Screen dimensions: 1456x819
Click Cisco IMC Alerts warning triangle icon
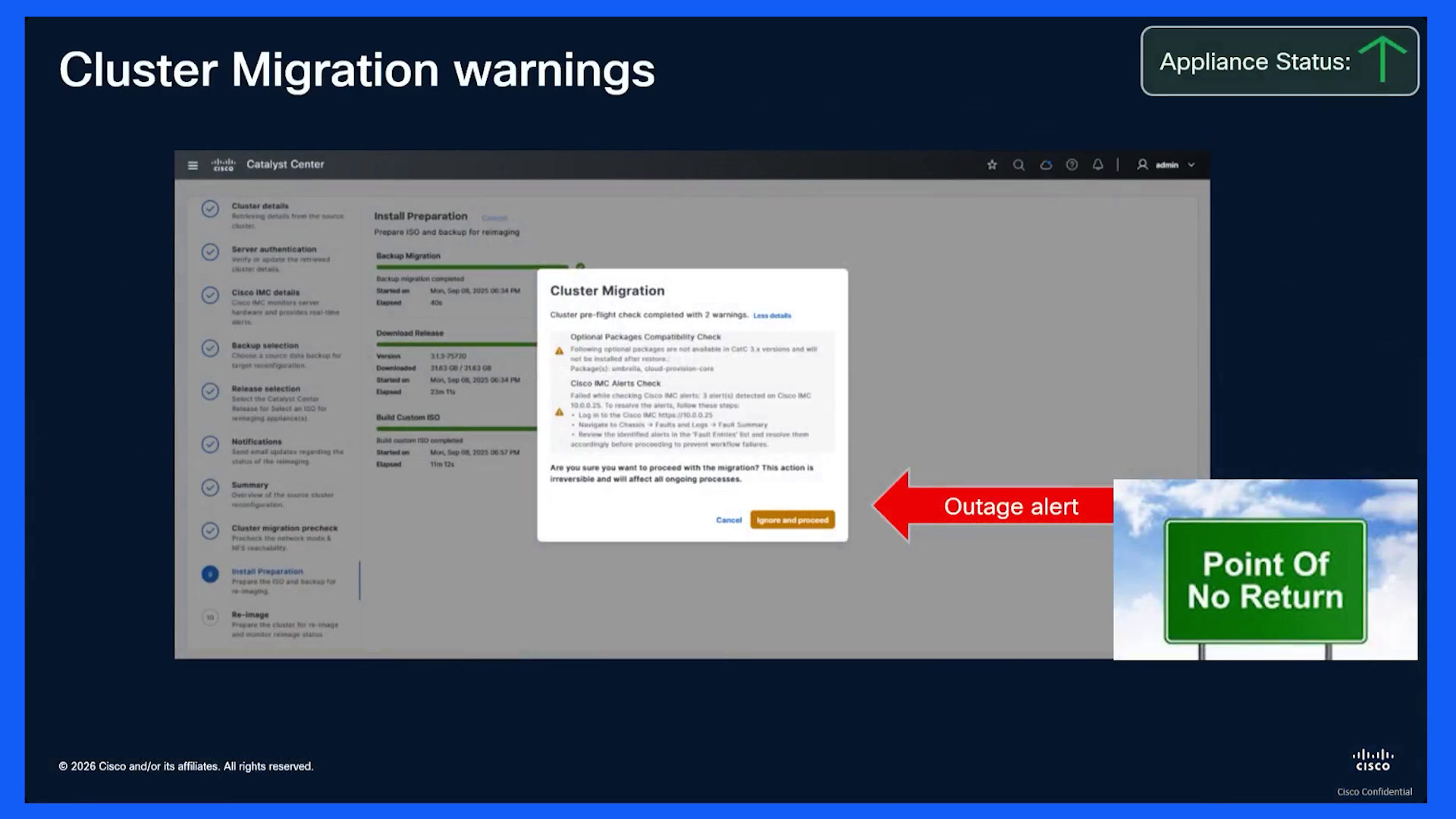(559, 413)
